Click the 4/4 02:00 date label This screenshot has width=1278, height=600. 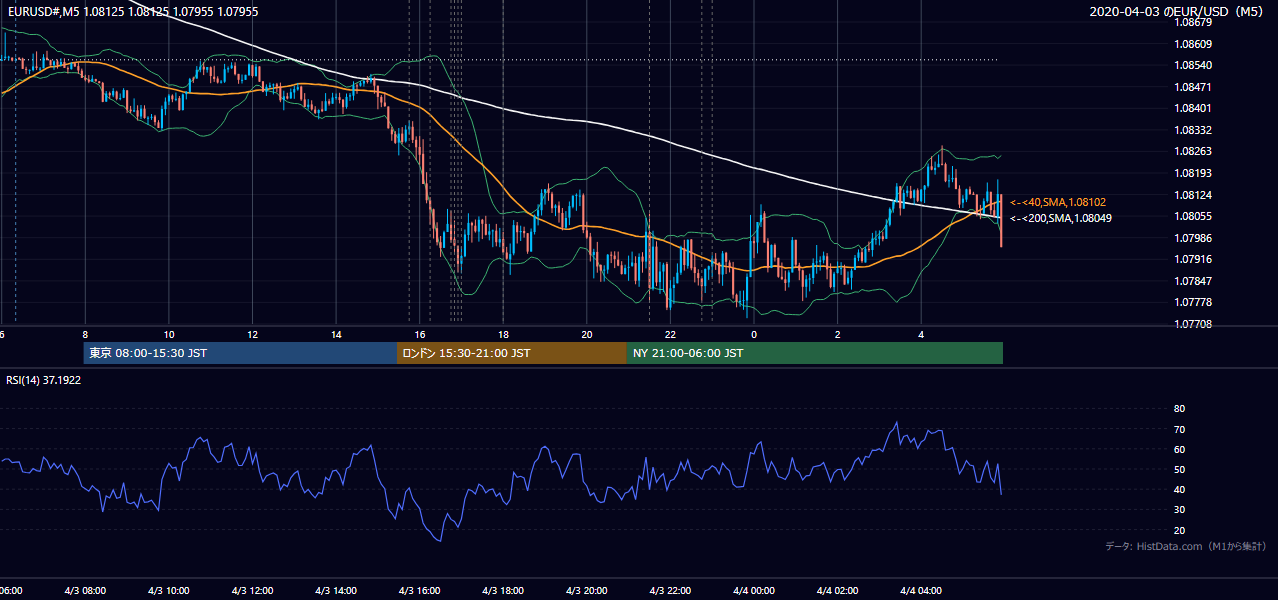pyautogui.click(x=838, y=591)
